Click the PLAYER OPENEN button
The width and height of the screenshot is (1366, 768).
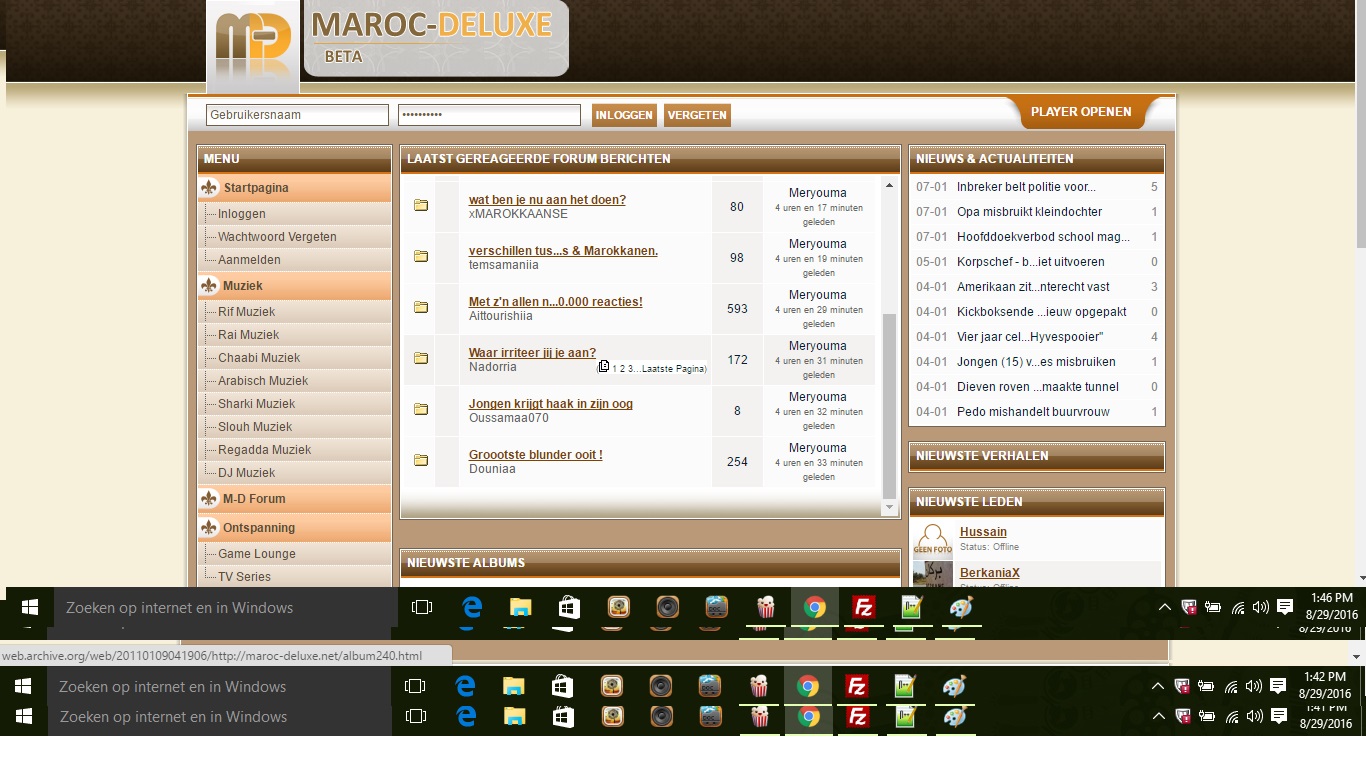click(1081, 112)
